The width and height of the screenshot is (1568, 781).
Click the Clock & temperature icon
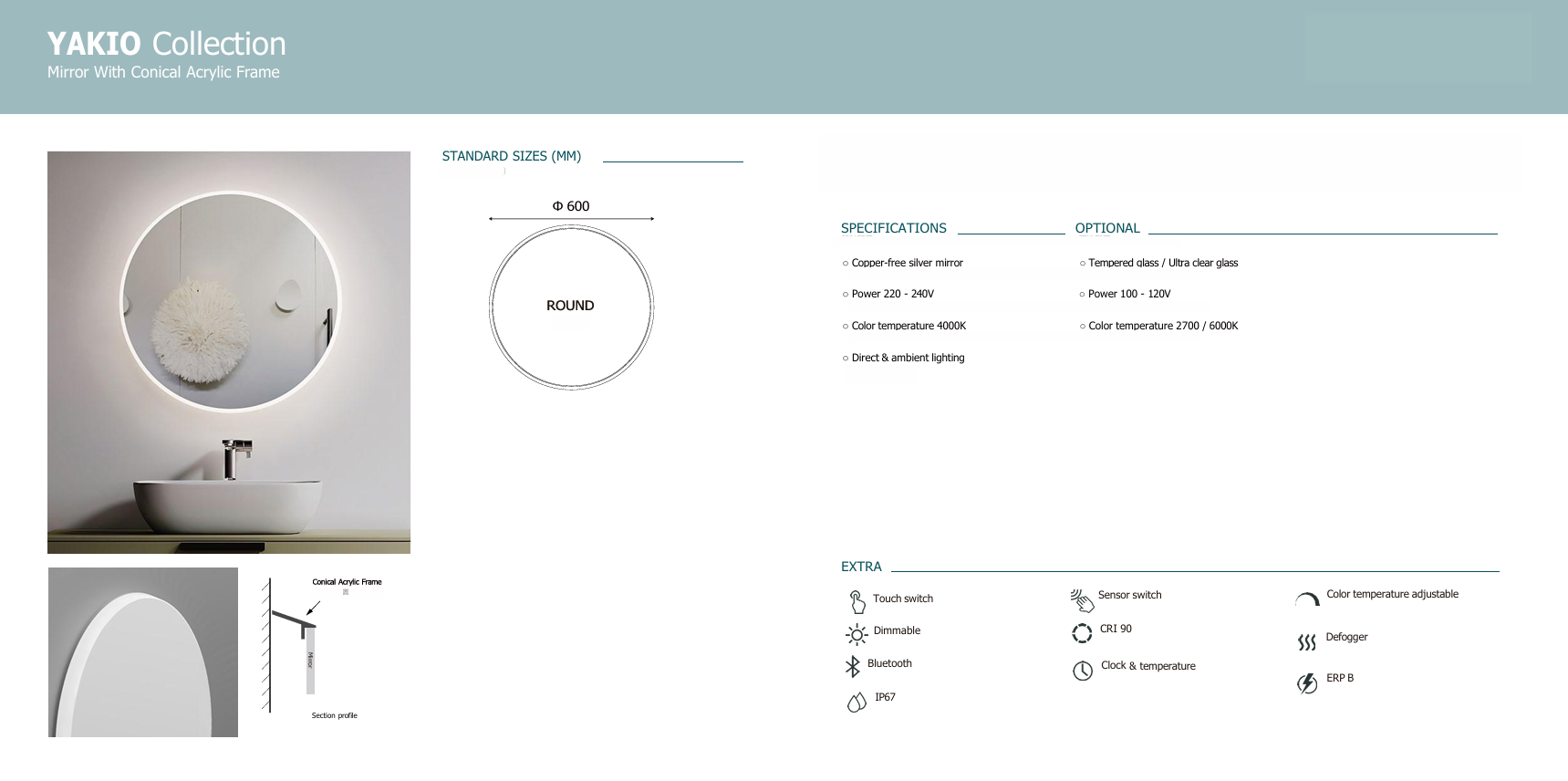click(x=1083, y=671)
